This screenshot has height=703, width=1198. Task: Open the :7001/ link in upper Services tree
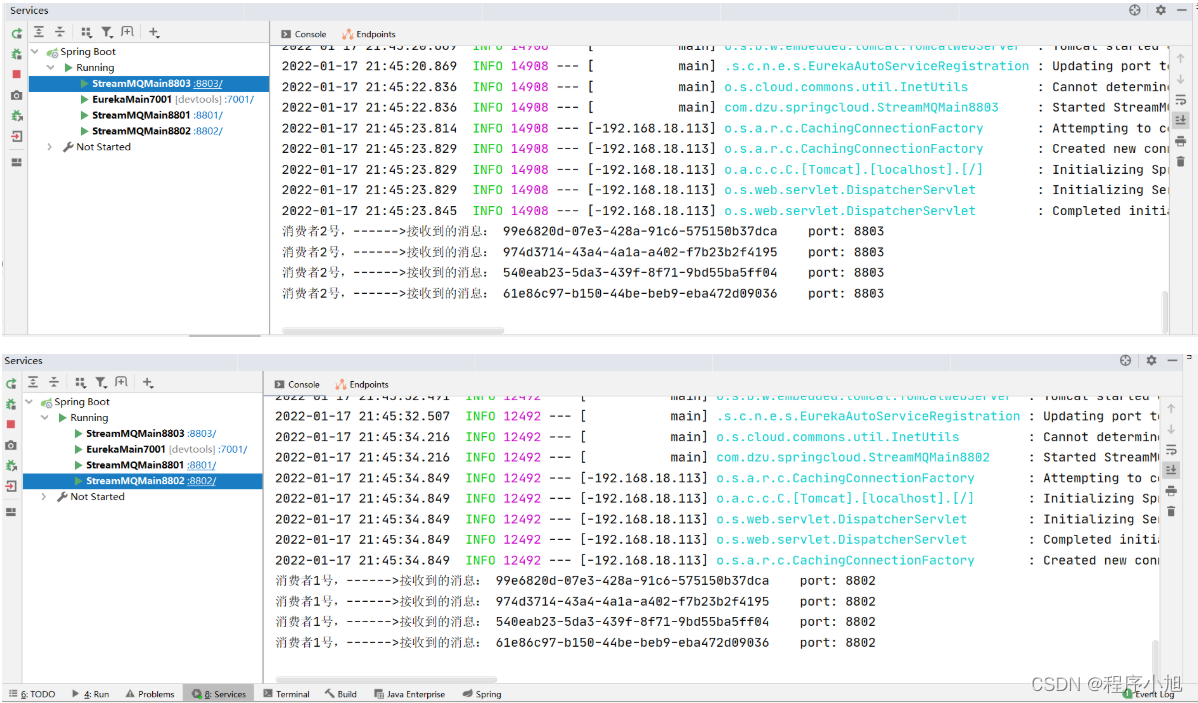click(239, 99)
